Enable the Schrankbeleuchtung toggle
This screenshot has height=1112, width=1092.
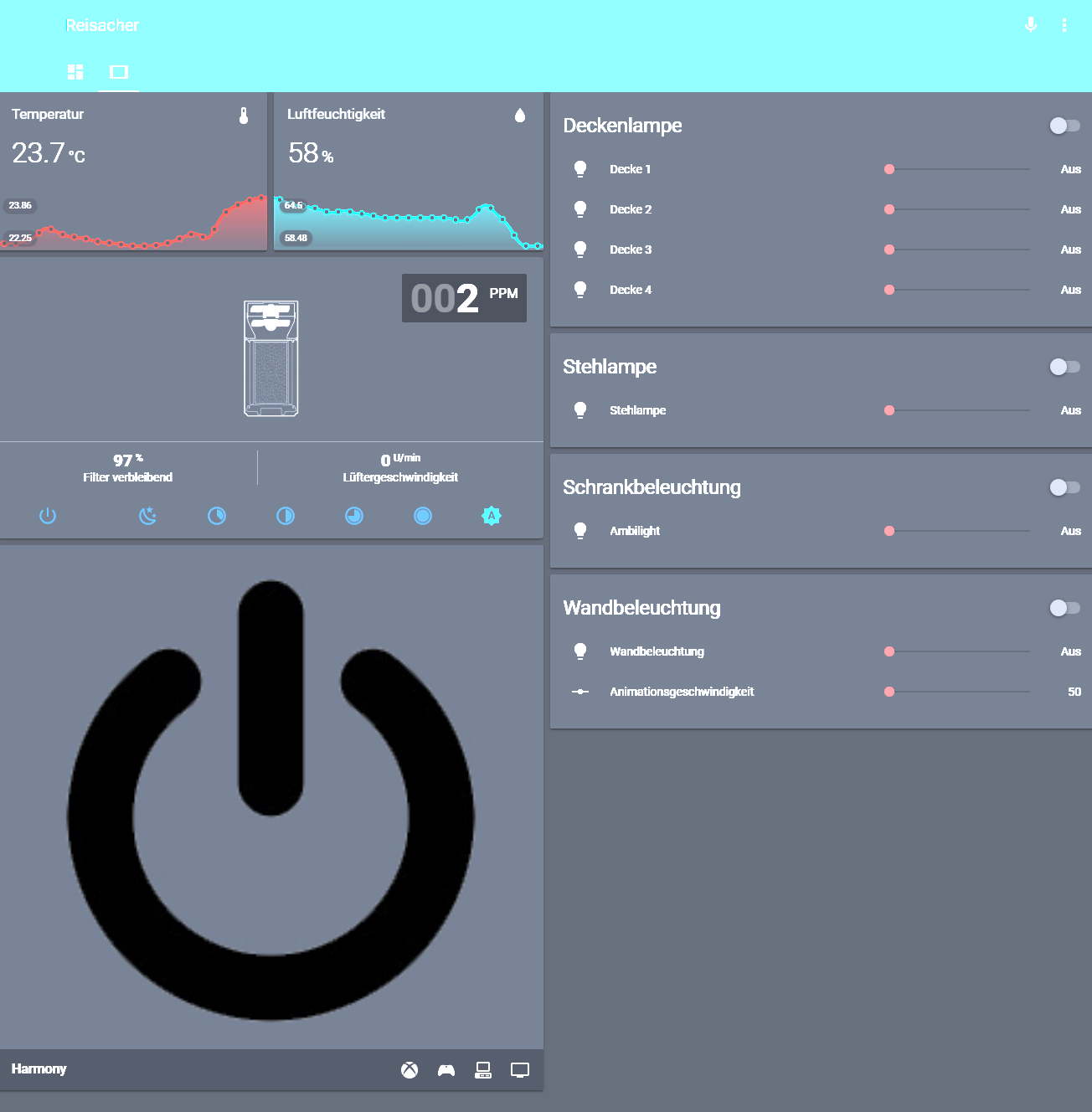(1064, 486)
